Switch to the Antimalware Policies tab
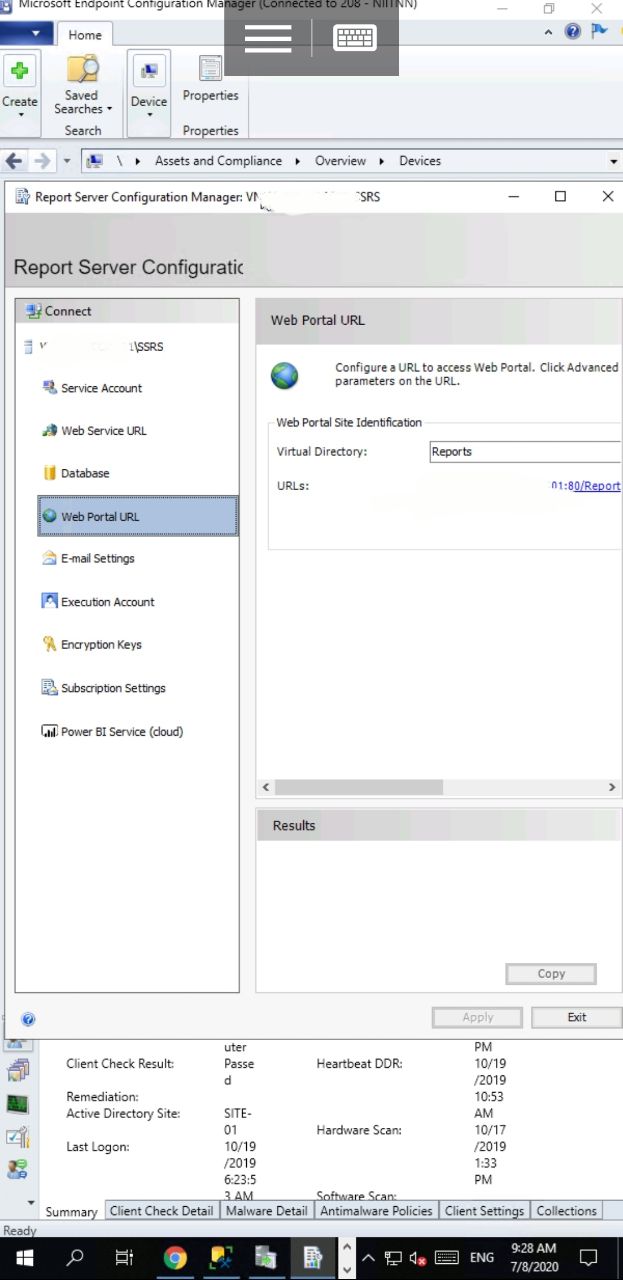623x1280 pixels. click(376, 1211)
